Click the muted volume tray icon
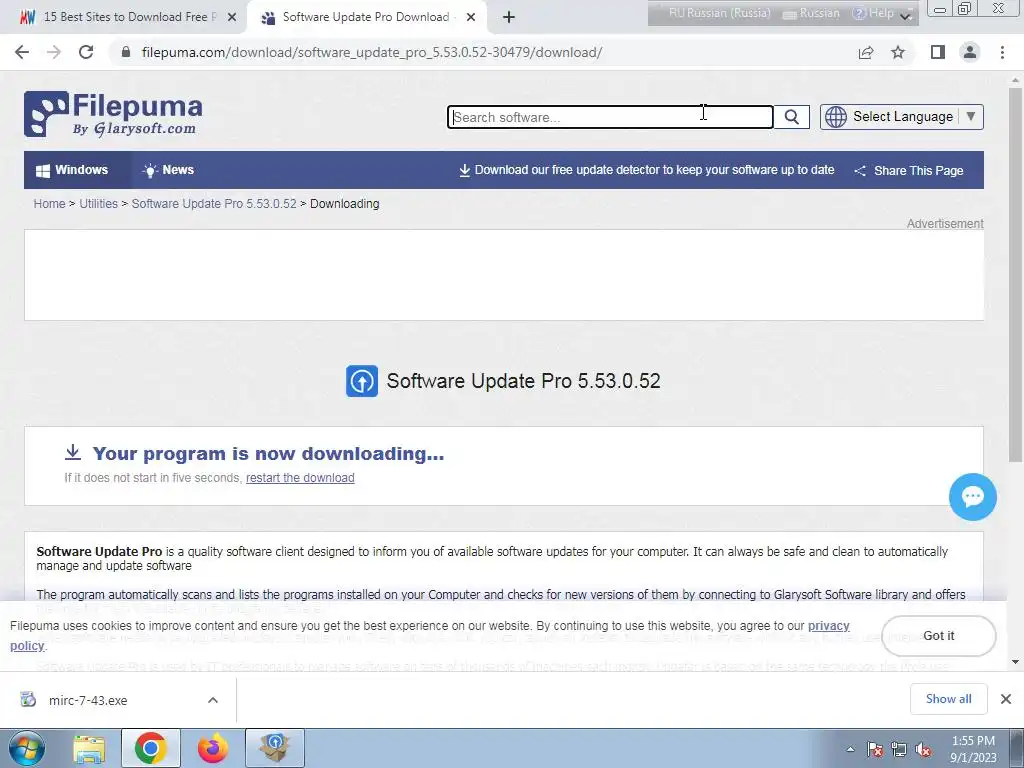The height and width of the screenshot is (768, 1024). click(x=923, y=750)
